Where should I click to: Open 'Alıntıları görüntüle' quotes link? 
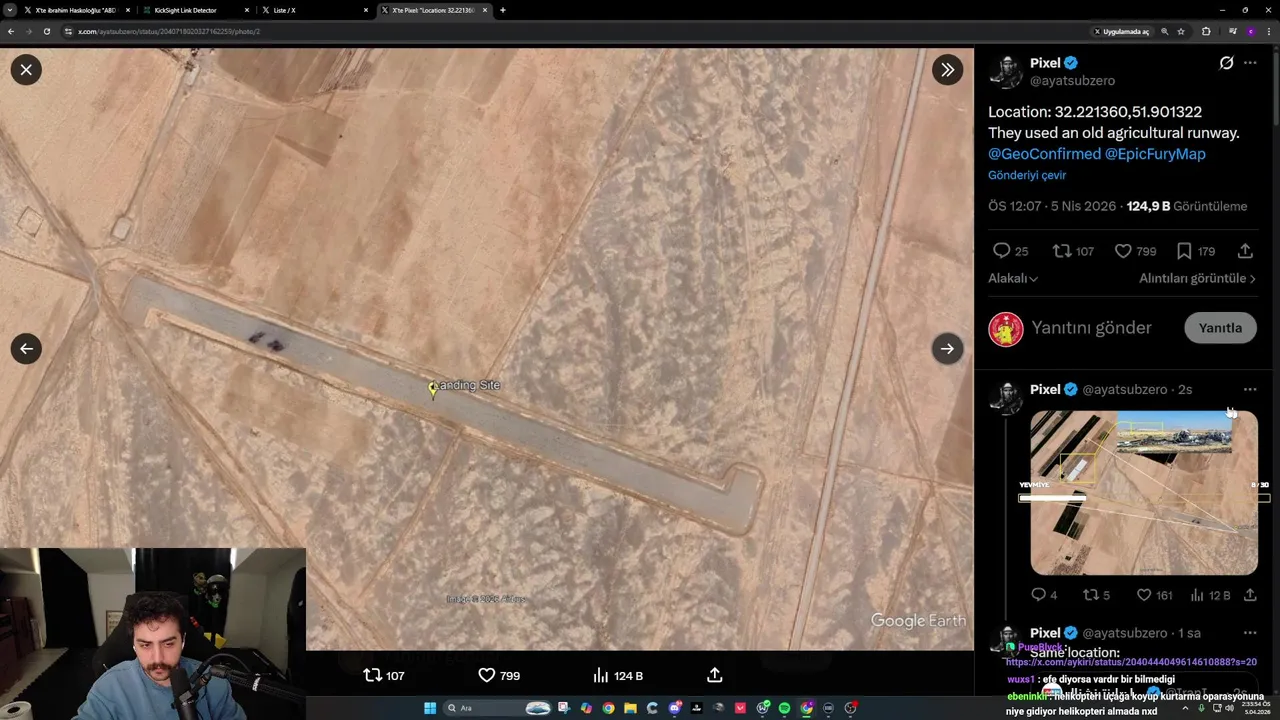pyautogui.click(x=1197, y=278)
